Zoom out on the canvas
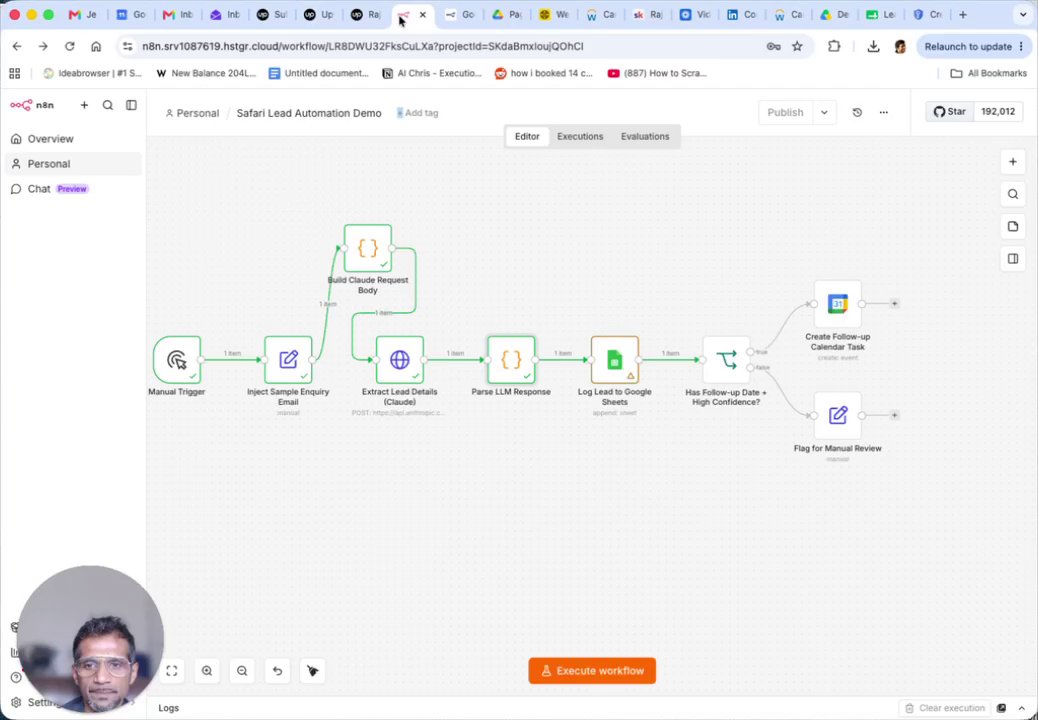 (x=242, y=671)
